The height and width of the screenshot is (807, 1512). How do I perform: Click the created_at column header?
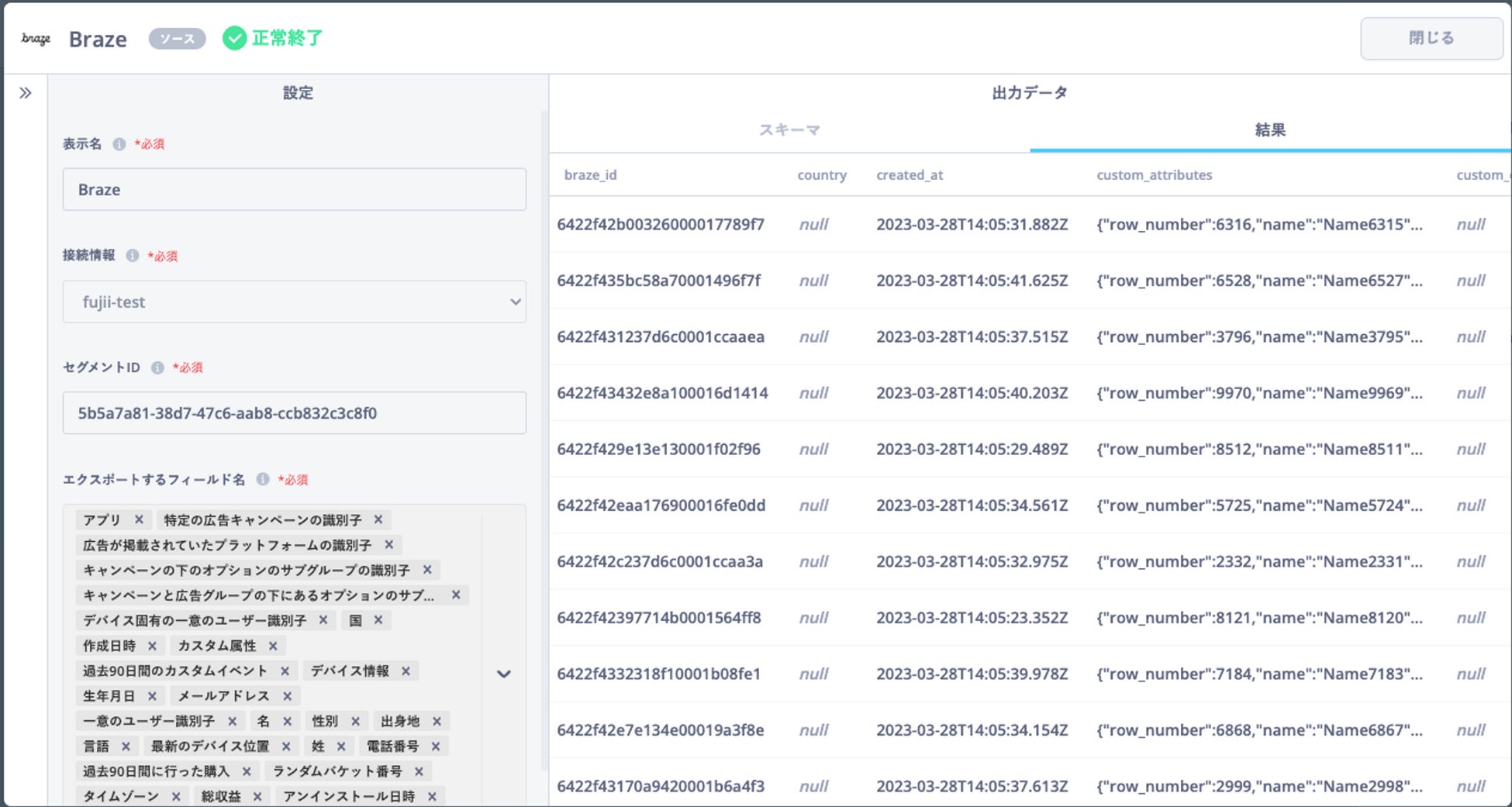[910, 174]
